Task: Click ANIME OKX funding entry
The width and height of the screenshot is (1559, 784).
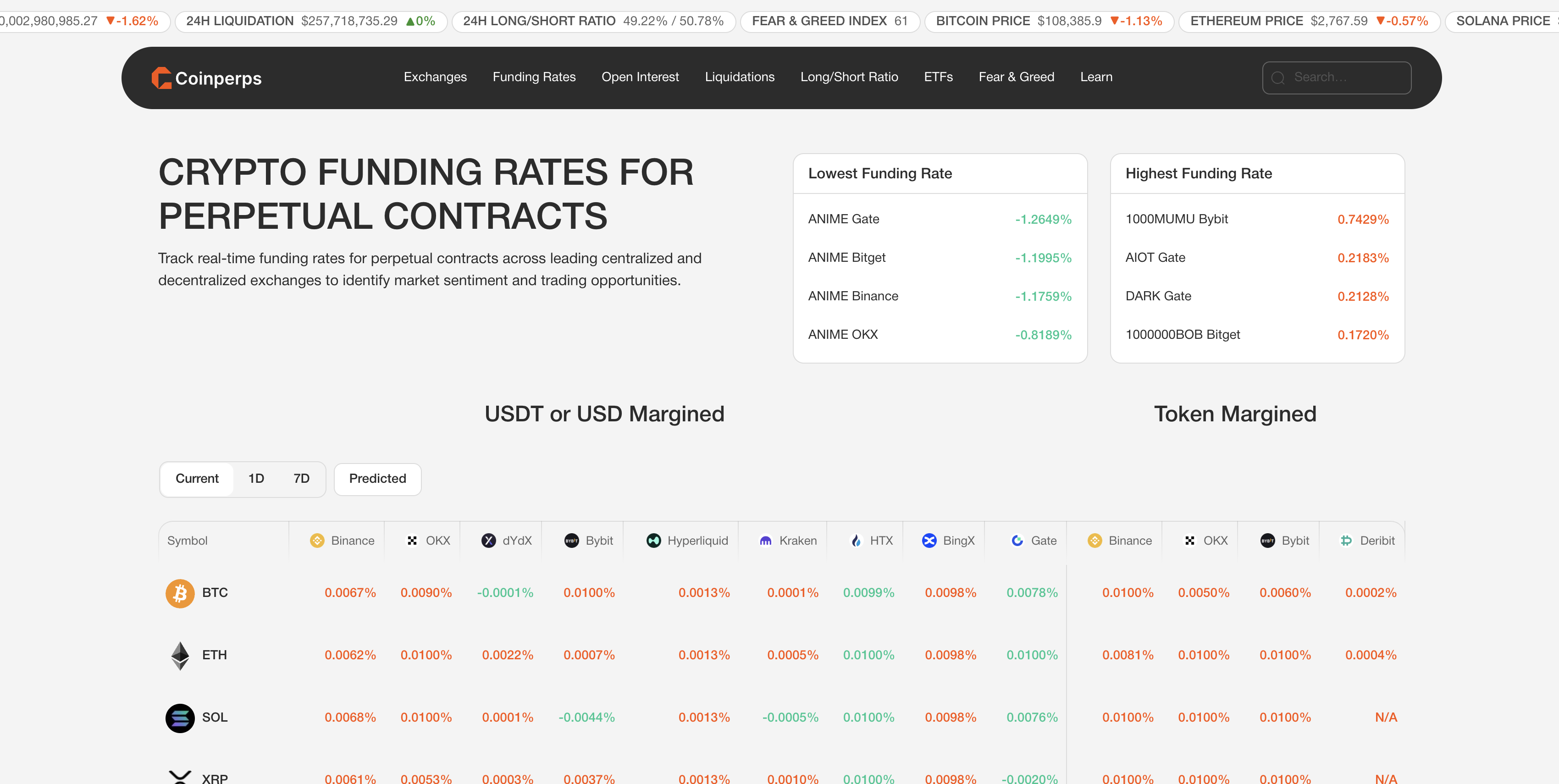Action: point(939,335)
